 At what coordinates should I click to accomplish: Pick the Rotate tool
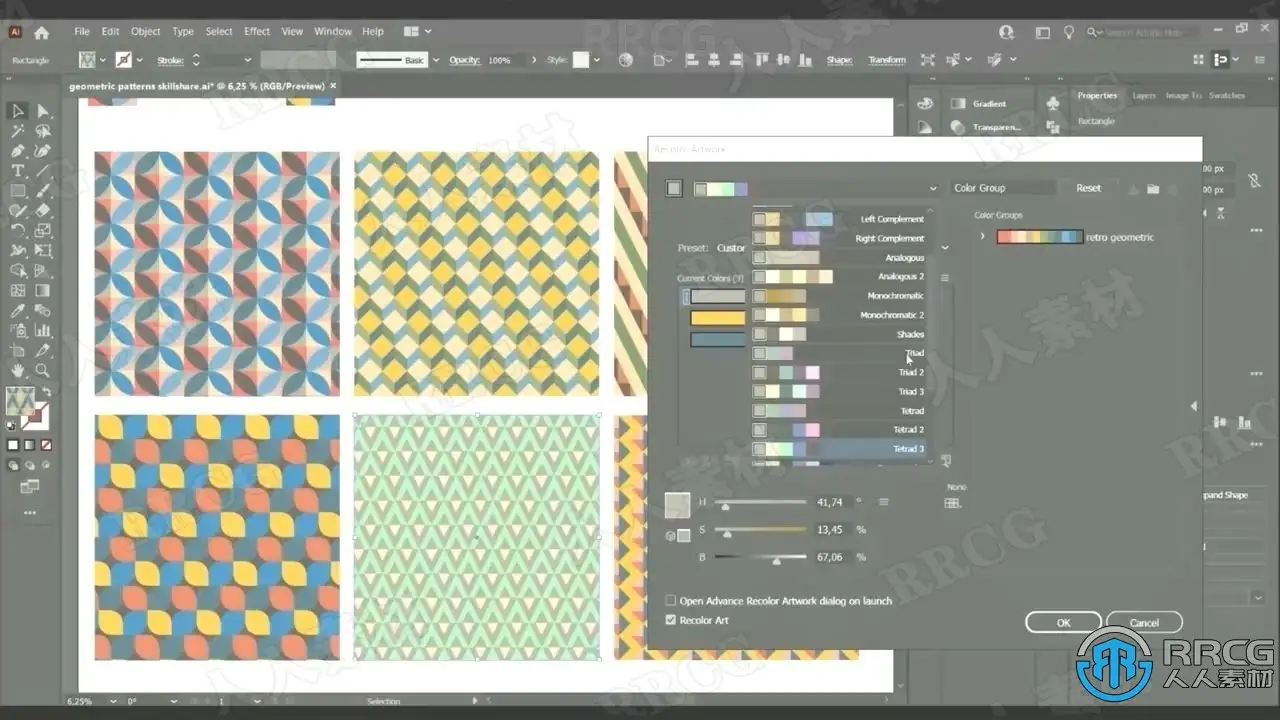(18, 231)
